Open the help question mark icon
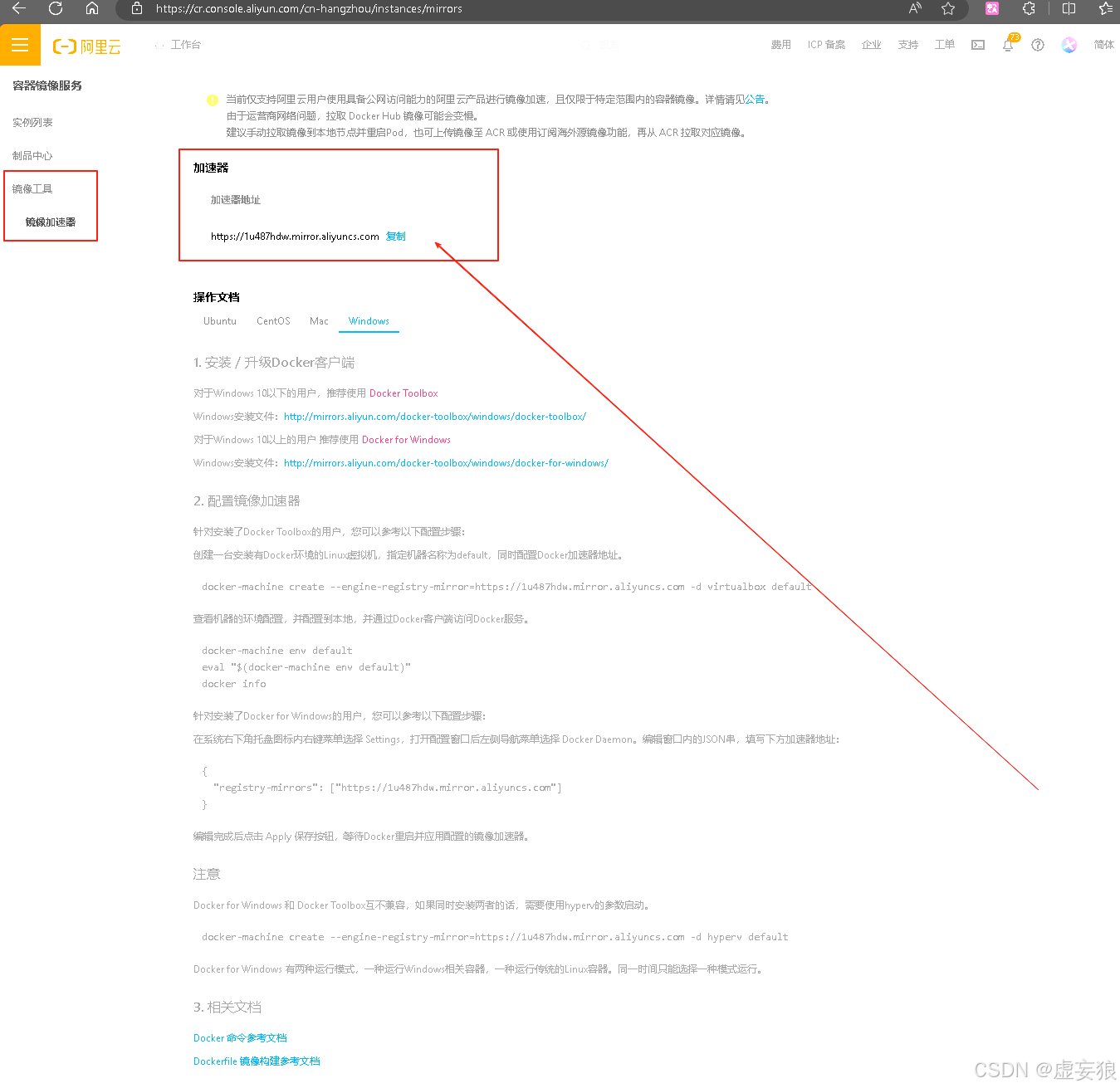The height and width of the screenshot is (1088, 1120). (1038, 45)
